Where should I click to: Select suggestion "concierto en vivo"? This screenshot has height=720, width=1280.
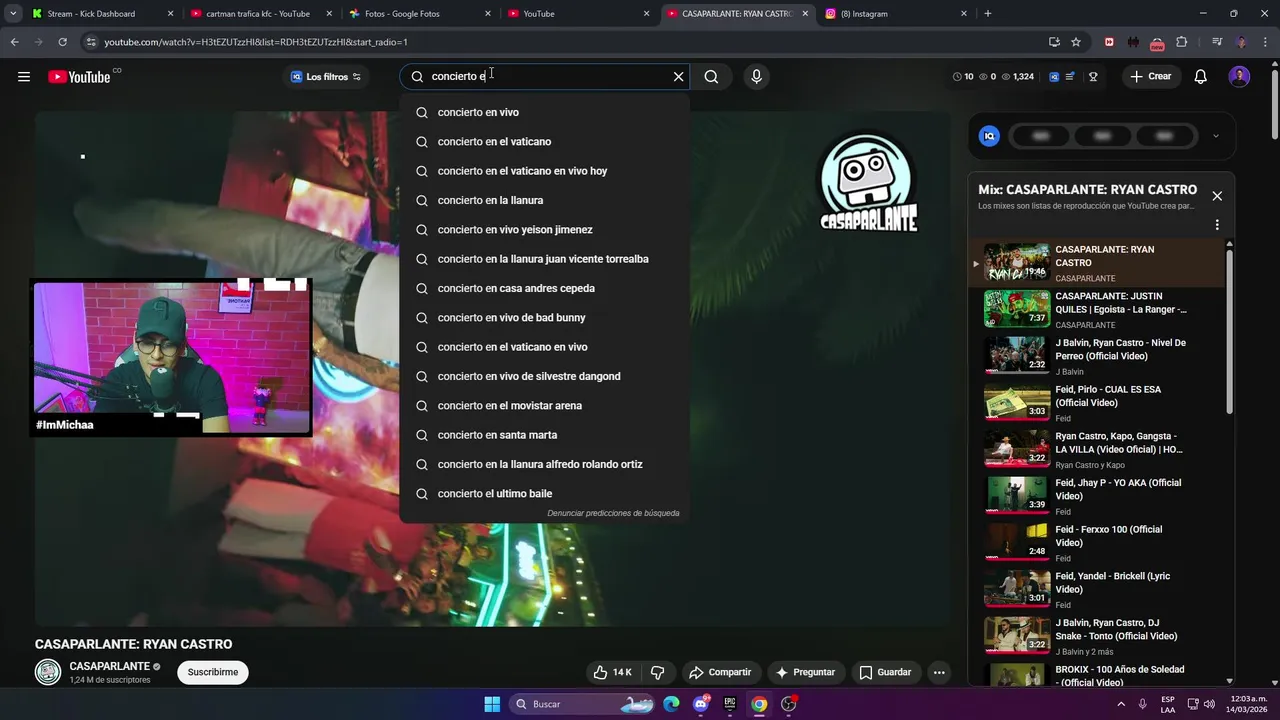[544, 112]
